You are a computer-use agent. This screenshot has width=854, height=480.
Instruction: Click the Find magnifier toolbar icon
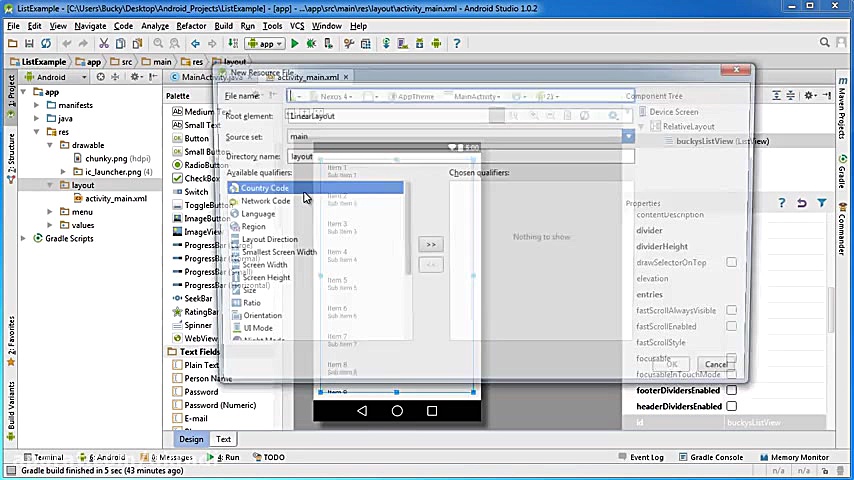click(x=158, y=44)
